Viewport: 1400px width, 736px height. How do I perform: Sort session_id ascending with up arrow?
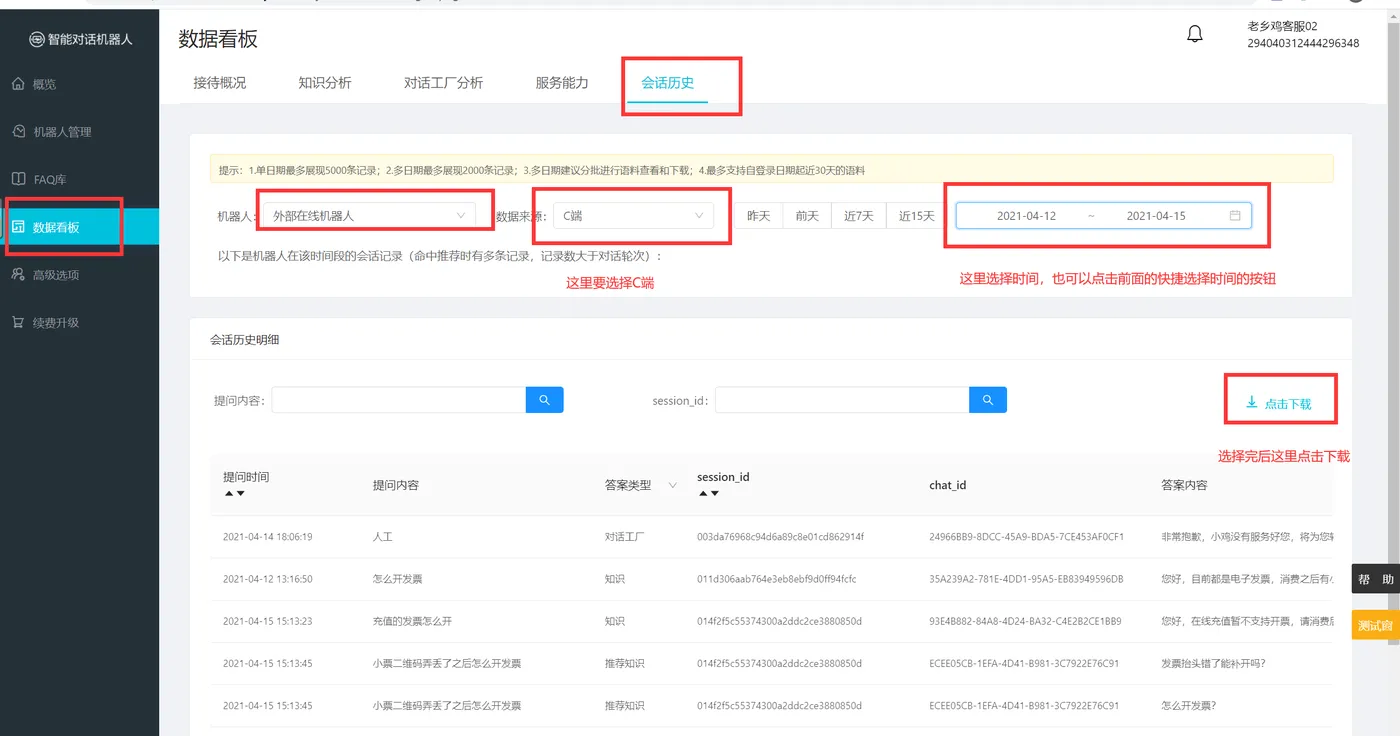coord(702,494)
